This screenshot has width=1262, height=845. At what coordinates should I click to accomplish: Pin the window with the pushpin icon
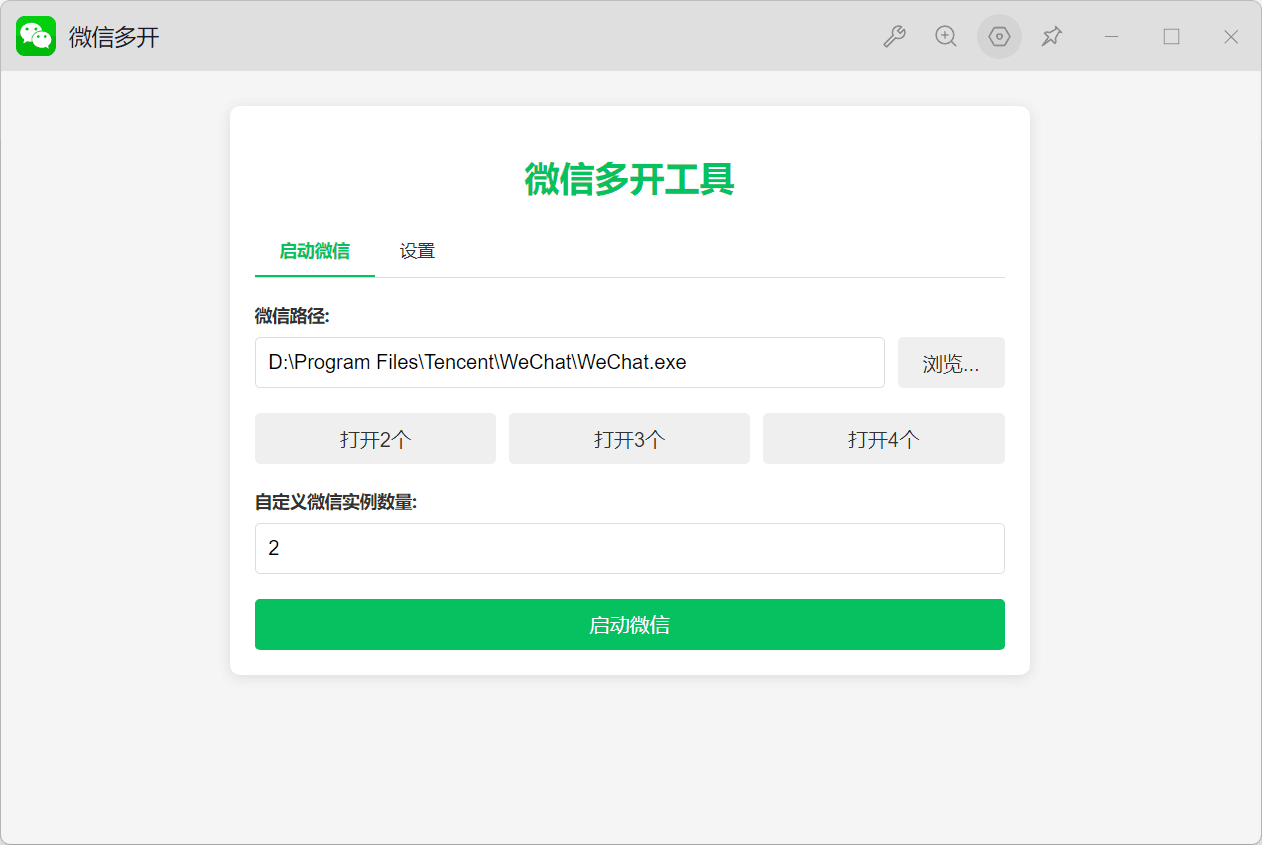[x=1051, y=37]
